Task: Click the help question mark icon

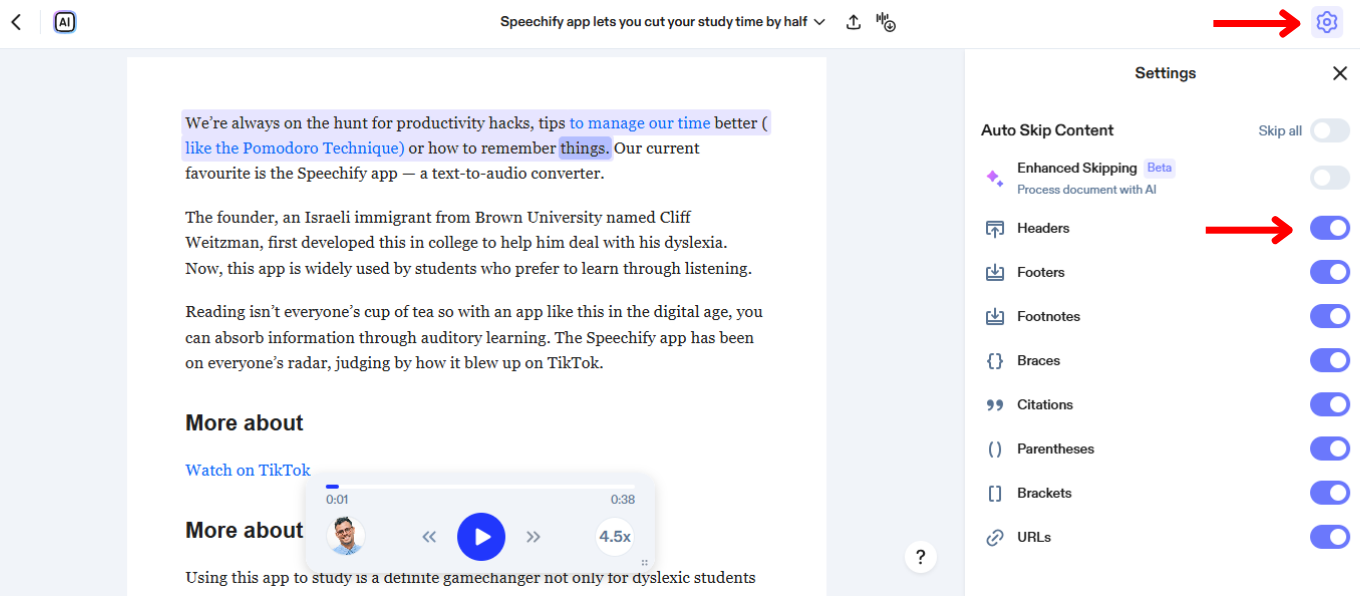Action: point(920,557)
